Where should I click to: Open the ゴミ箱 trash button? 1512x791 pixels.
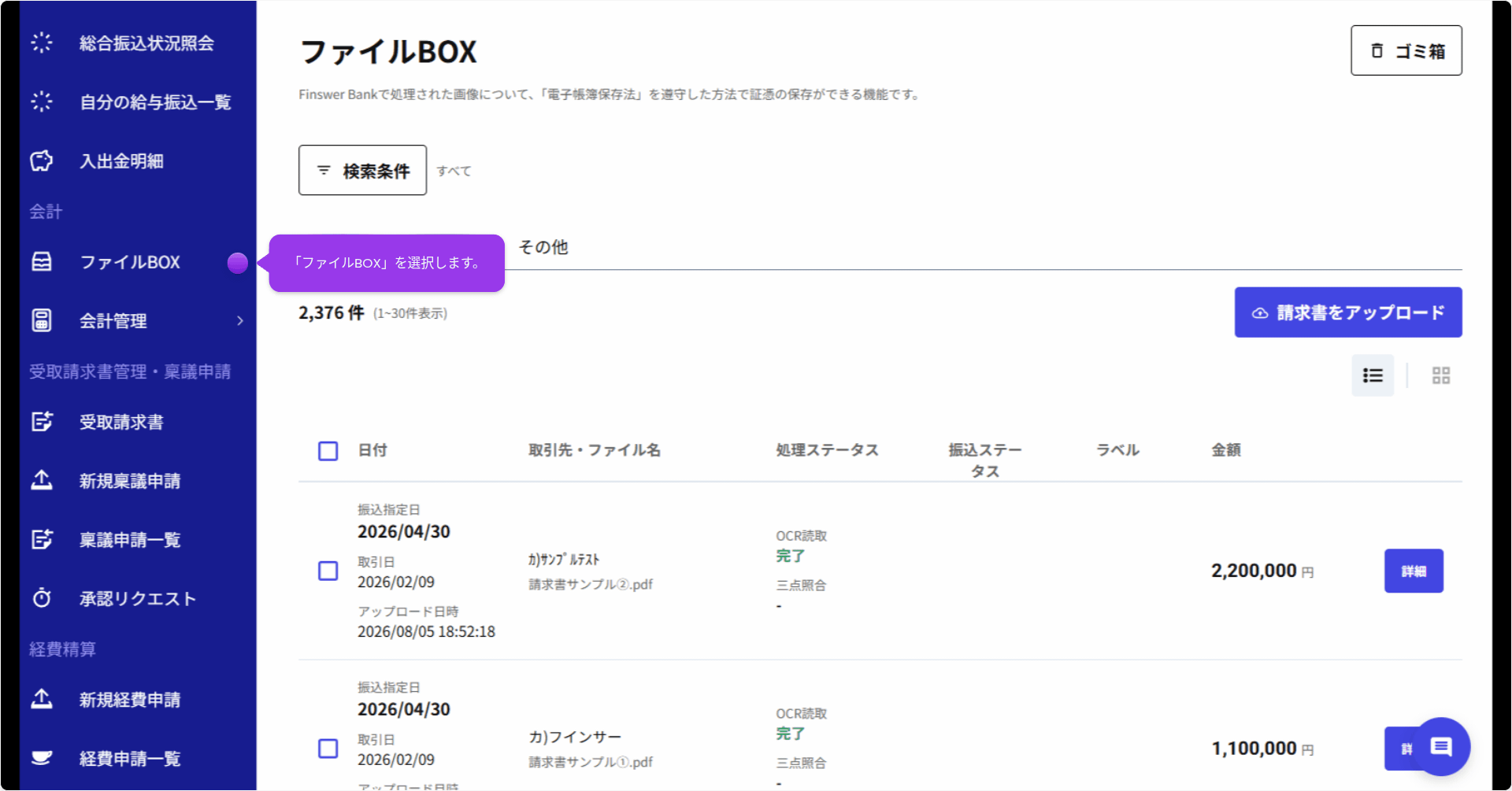1406,50
